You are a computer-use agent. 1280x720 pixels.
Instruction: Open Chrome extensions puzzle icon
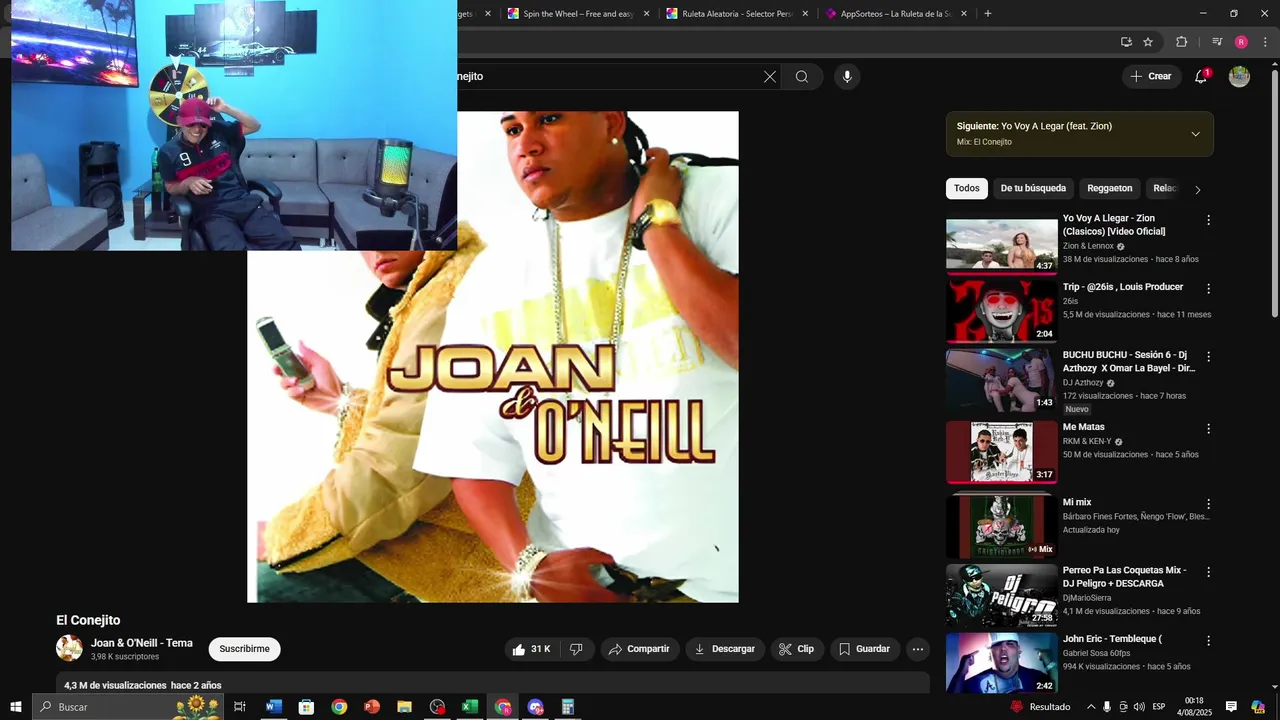tap(1181, 42)
